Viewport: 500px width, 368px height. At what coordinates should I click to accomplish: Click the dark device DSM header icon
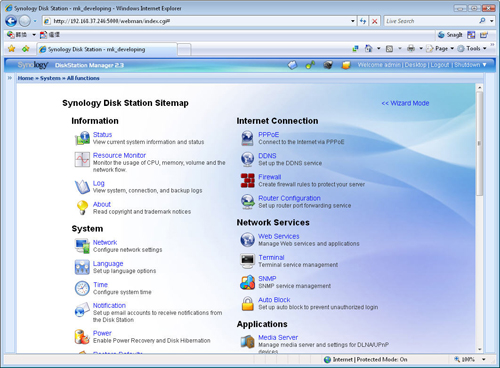[x=328, y=65]
